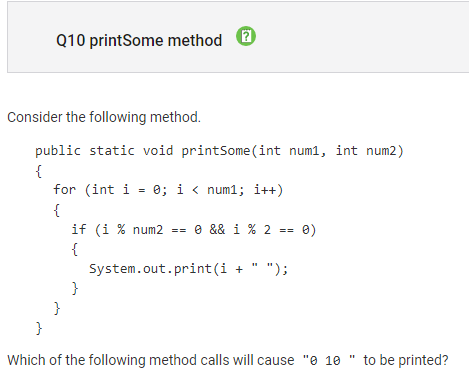Click the 'i < num1' loop condition
The width and height of the screenshot is (469, 379).
tap(207, 190)
